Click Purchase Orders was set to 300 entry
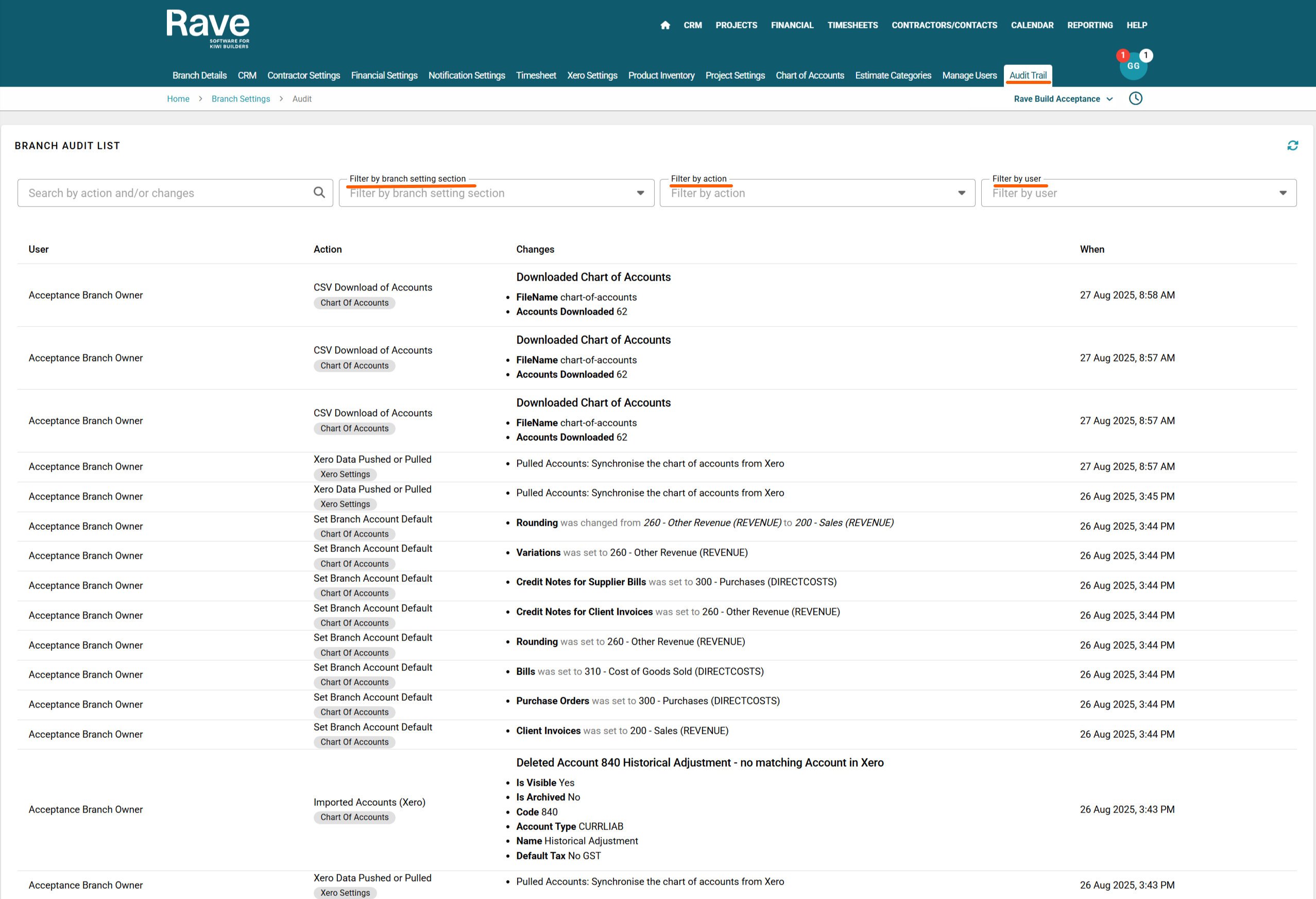This screenshot has height=899, width=1316. point(647,701)
